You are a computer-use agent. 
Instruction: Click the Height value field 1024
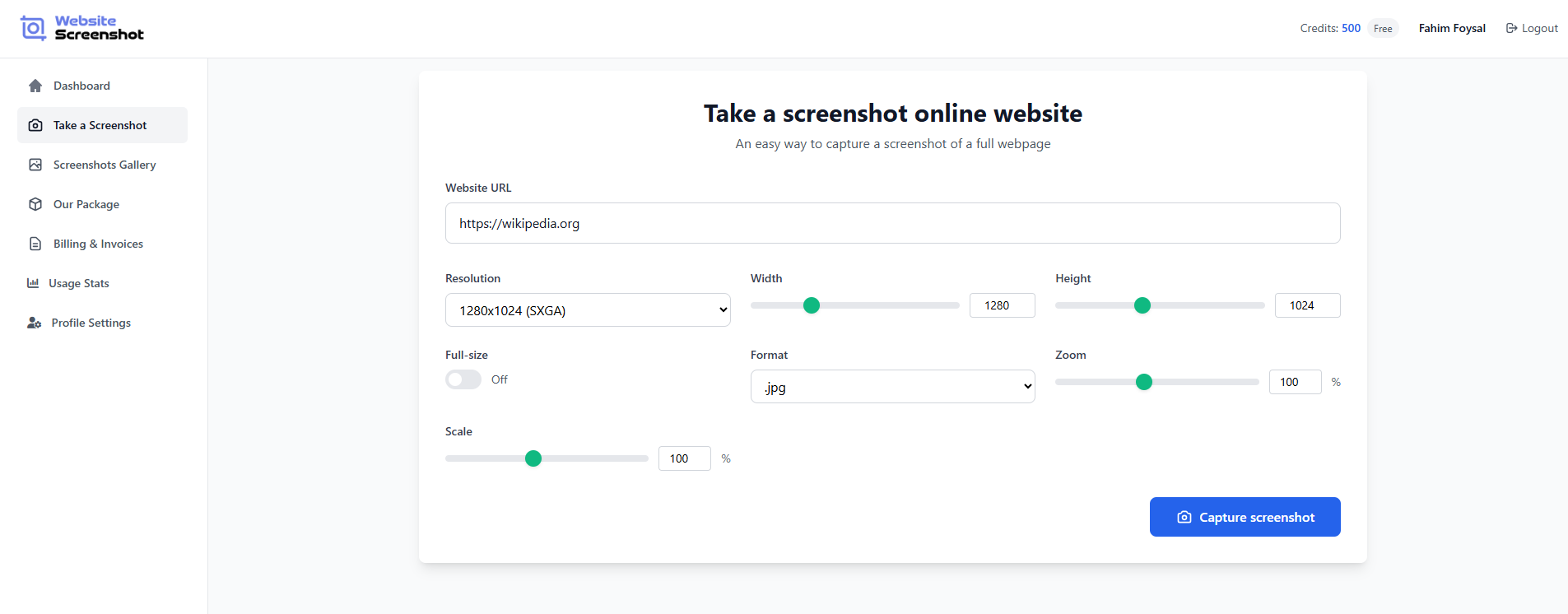tap(1307, 305)
